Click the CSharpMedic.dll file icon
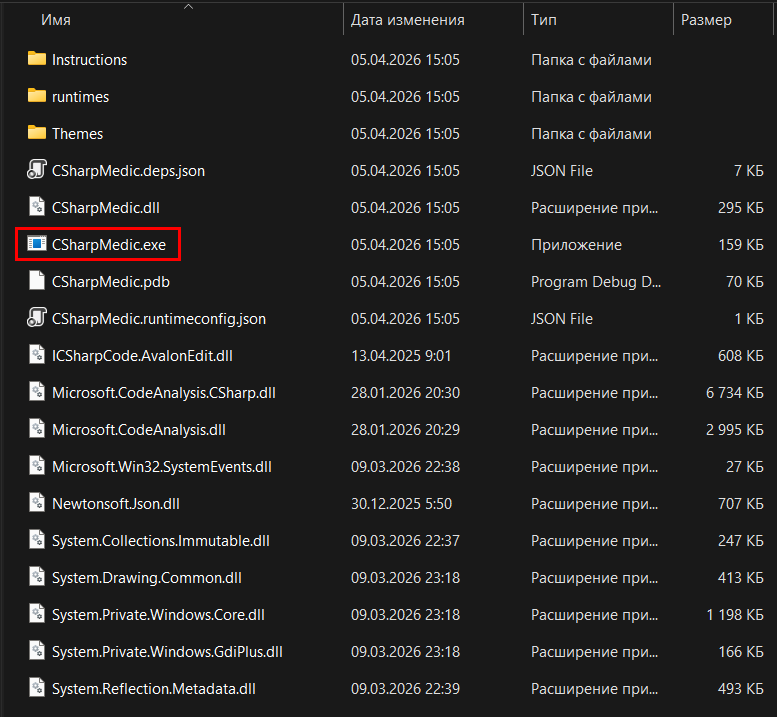 coord(37,207)
